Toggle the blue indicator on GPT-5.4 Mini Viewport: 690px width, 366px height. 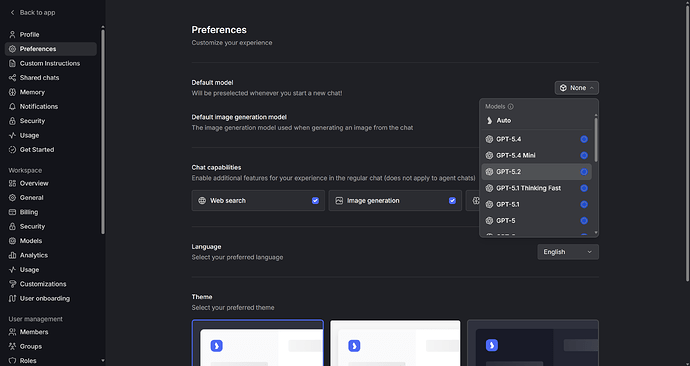tap(584, 155)
